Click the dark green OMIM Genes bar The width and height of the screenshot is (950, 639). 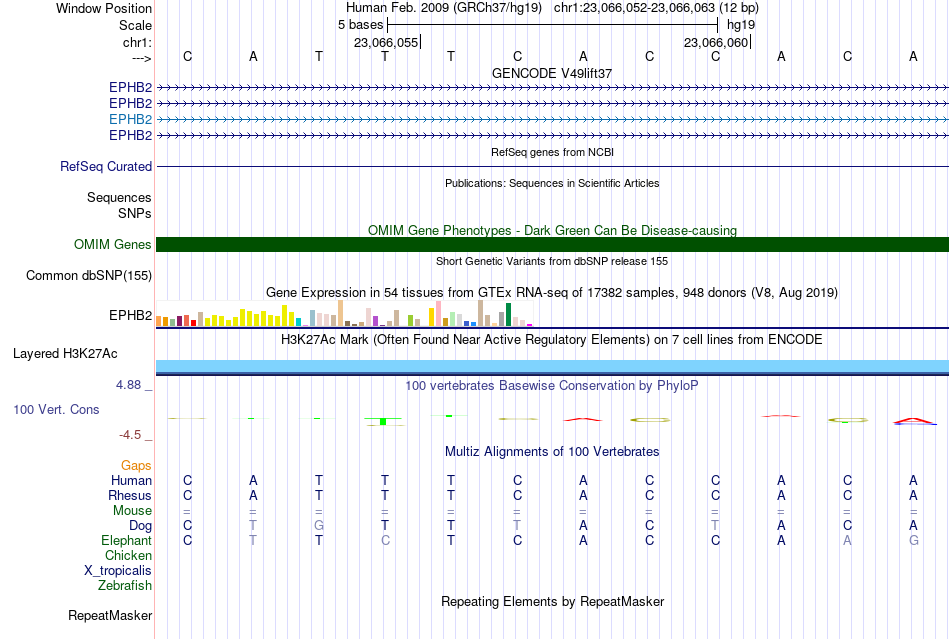pos(552,245)
